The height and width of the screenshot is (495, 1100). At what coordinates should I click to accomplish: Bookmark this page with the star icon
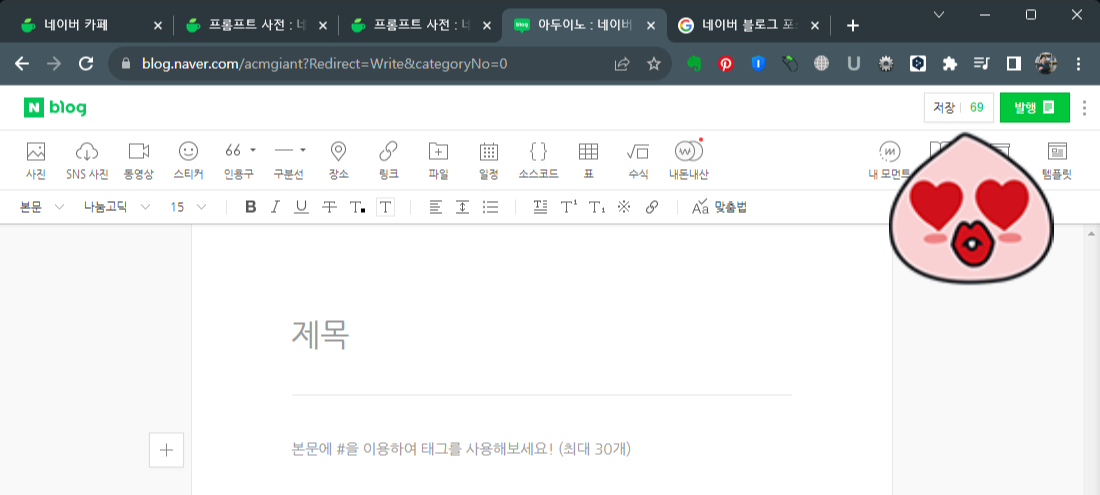(654, 64)
